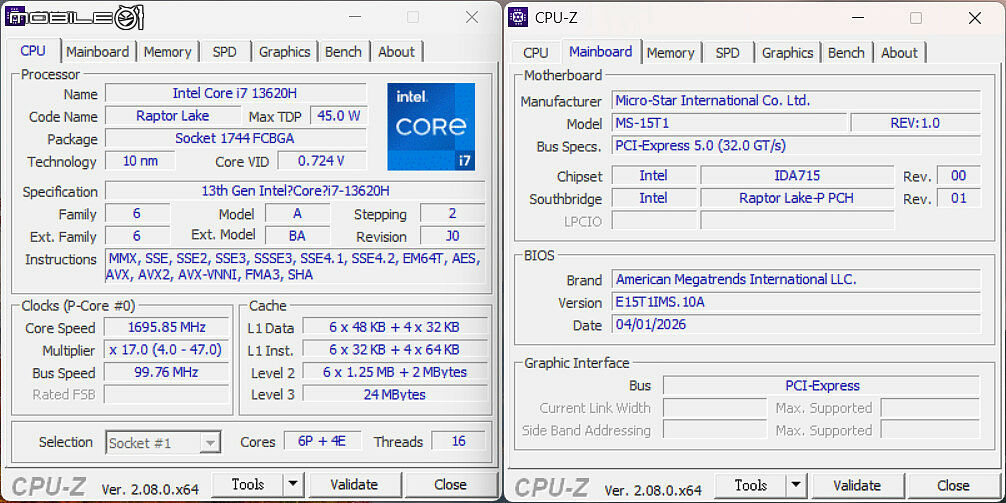
Task: Click Tools button in left window
Action: pos(248,485)
